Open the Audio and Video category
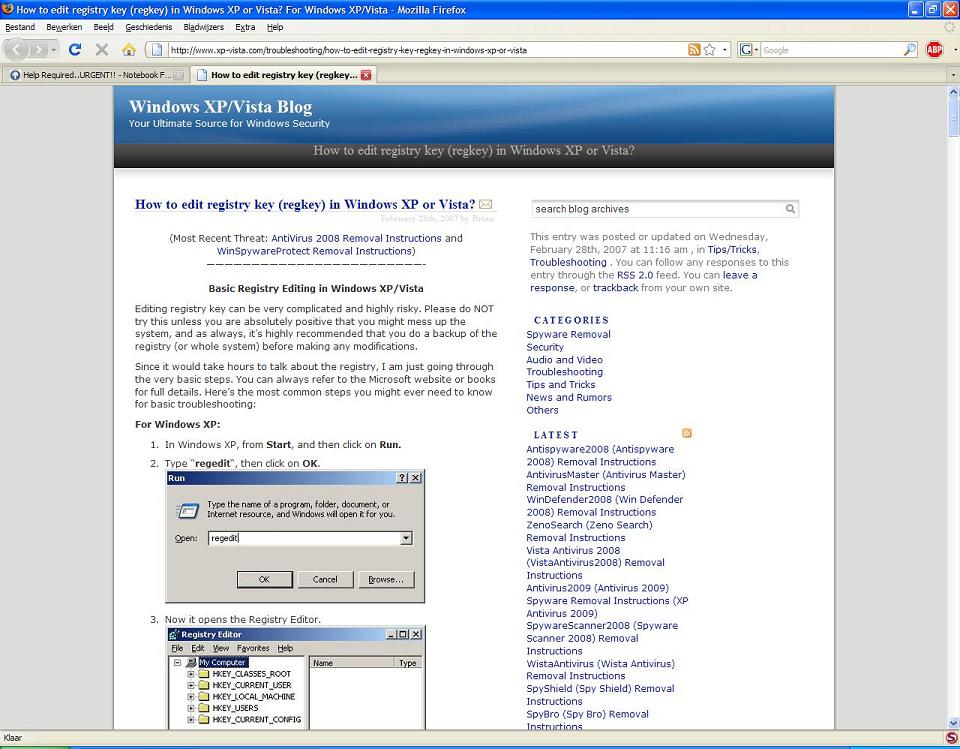 pyautogui.click(x=564, y=359)
